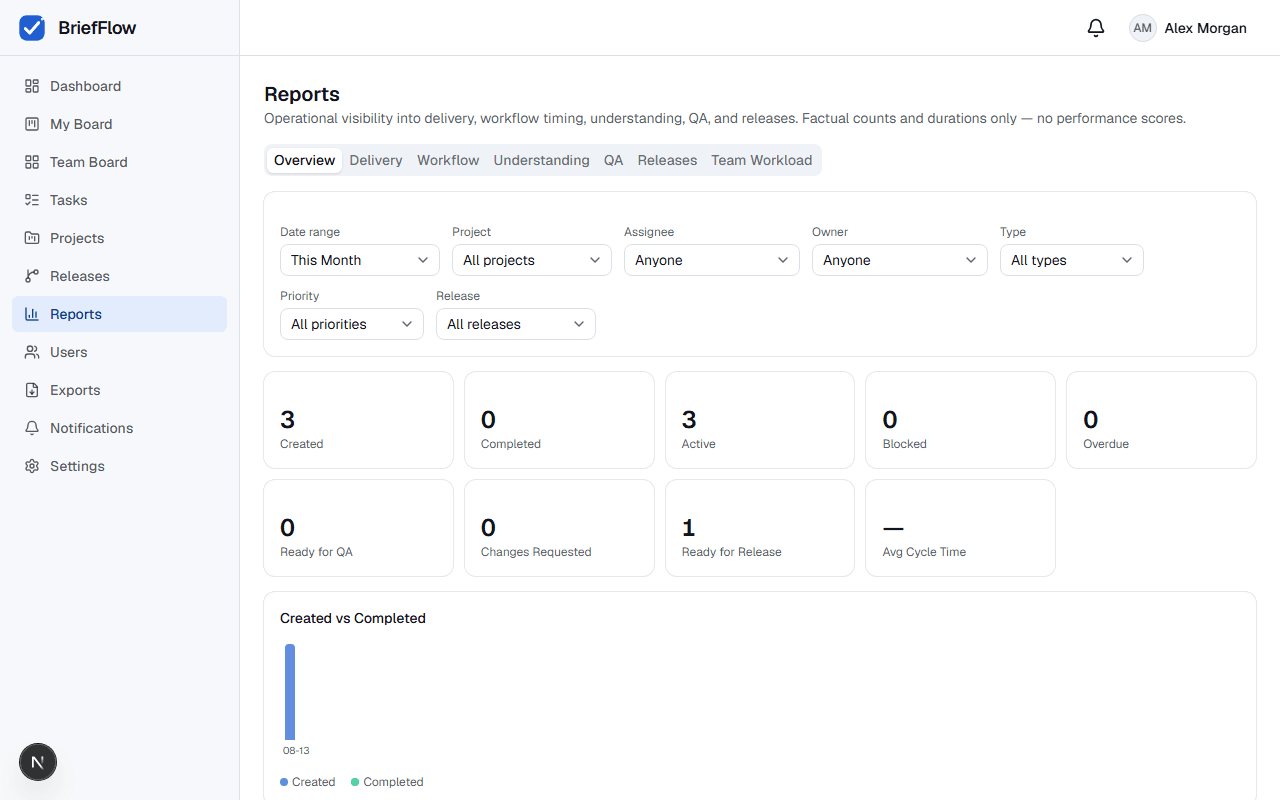Click the Tasks checklist icon in sidebar
1280x800 pixels.
(32, 200)
